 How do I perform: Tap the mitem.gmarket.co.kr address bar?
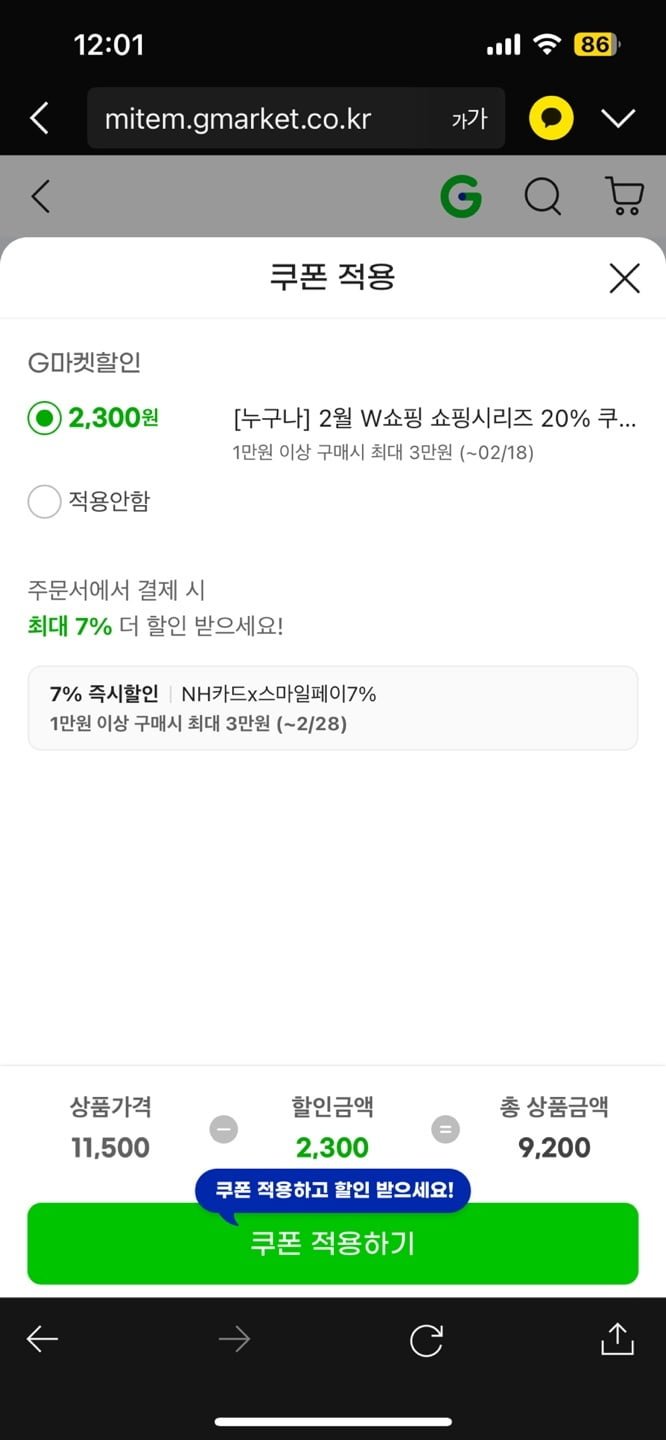pyautogui.click(x=260, y=120)
